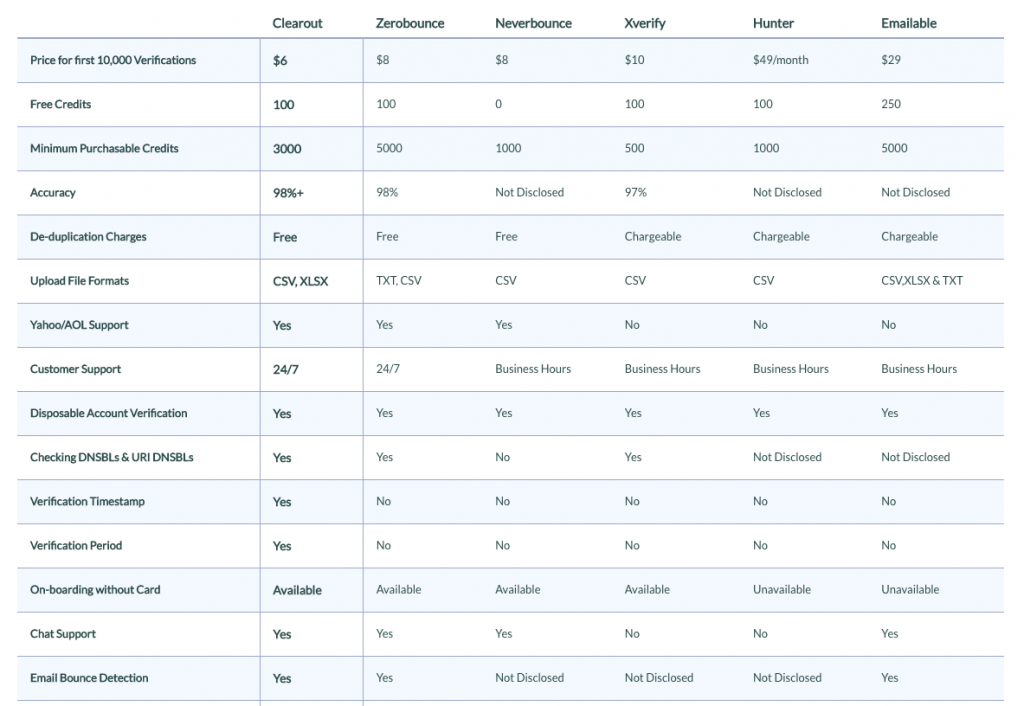The height and width of the screenshot is (706, 1024).
Task: Click Emailable's CSV,XLSX & TXT cell
Action: [x=921, y=281]
